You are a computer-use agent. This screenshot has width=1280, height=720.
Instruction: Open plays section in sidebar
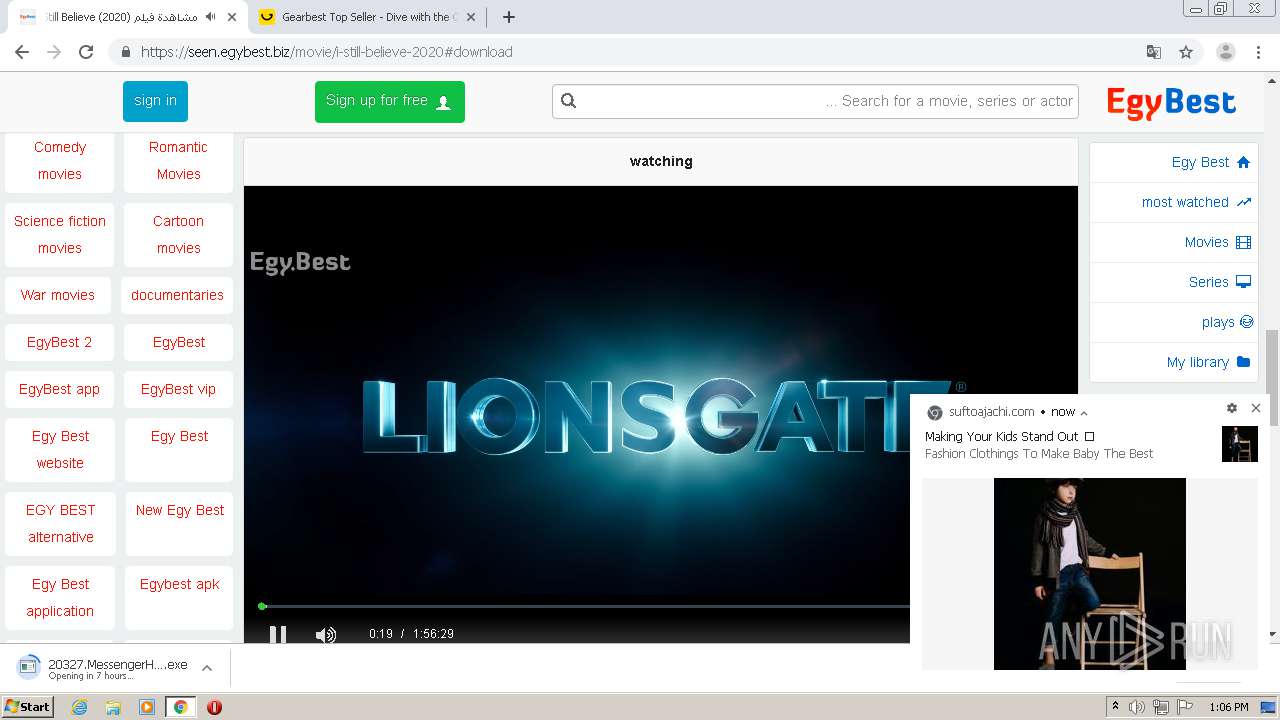point(1218,322)
